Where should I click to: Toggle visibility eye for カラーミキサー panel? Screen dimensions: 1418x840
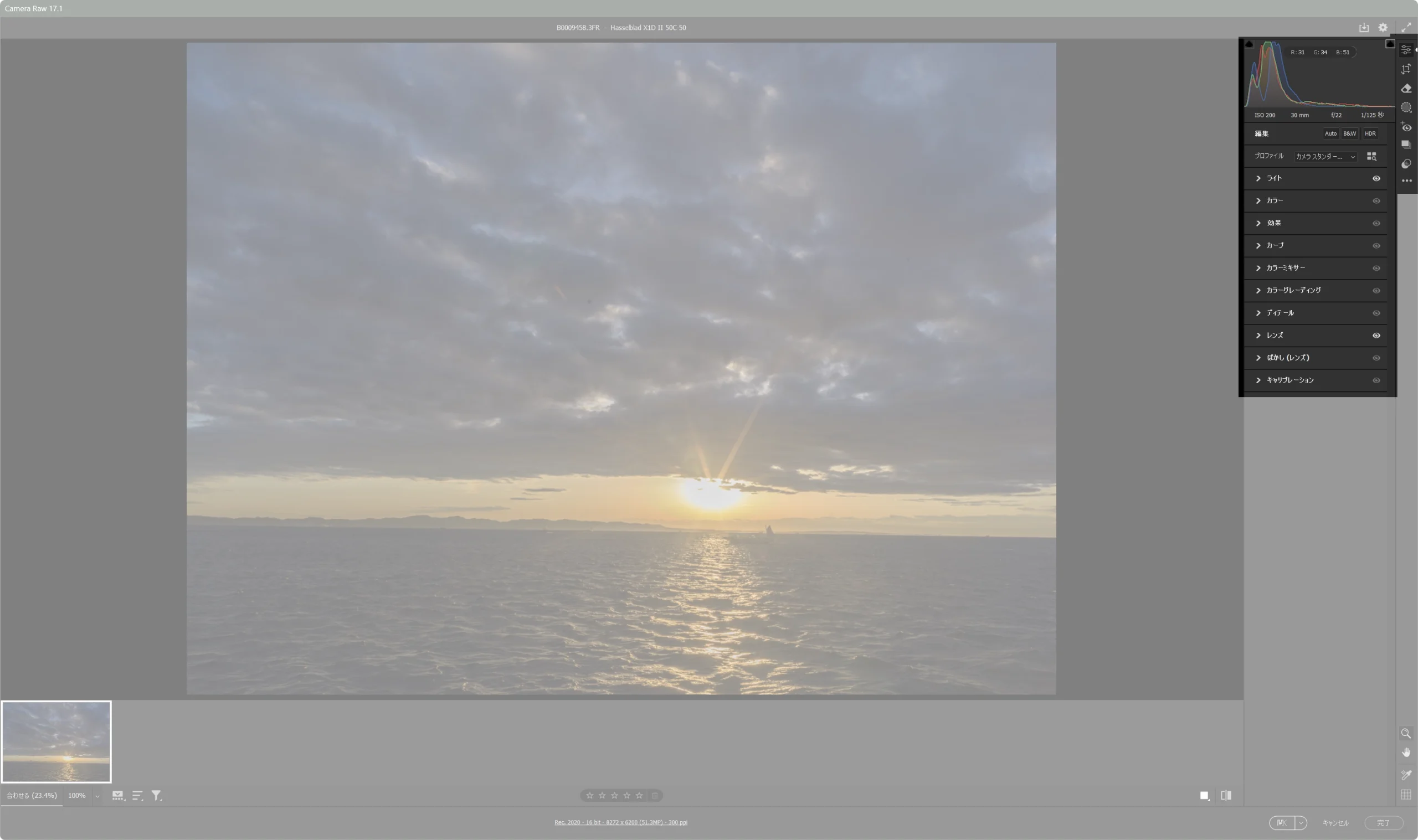coord(1376,269)
